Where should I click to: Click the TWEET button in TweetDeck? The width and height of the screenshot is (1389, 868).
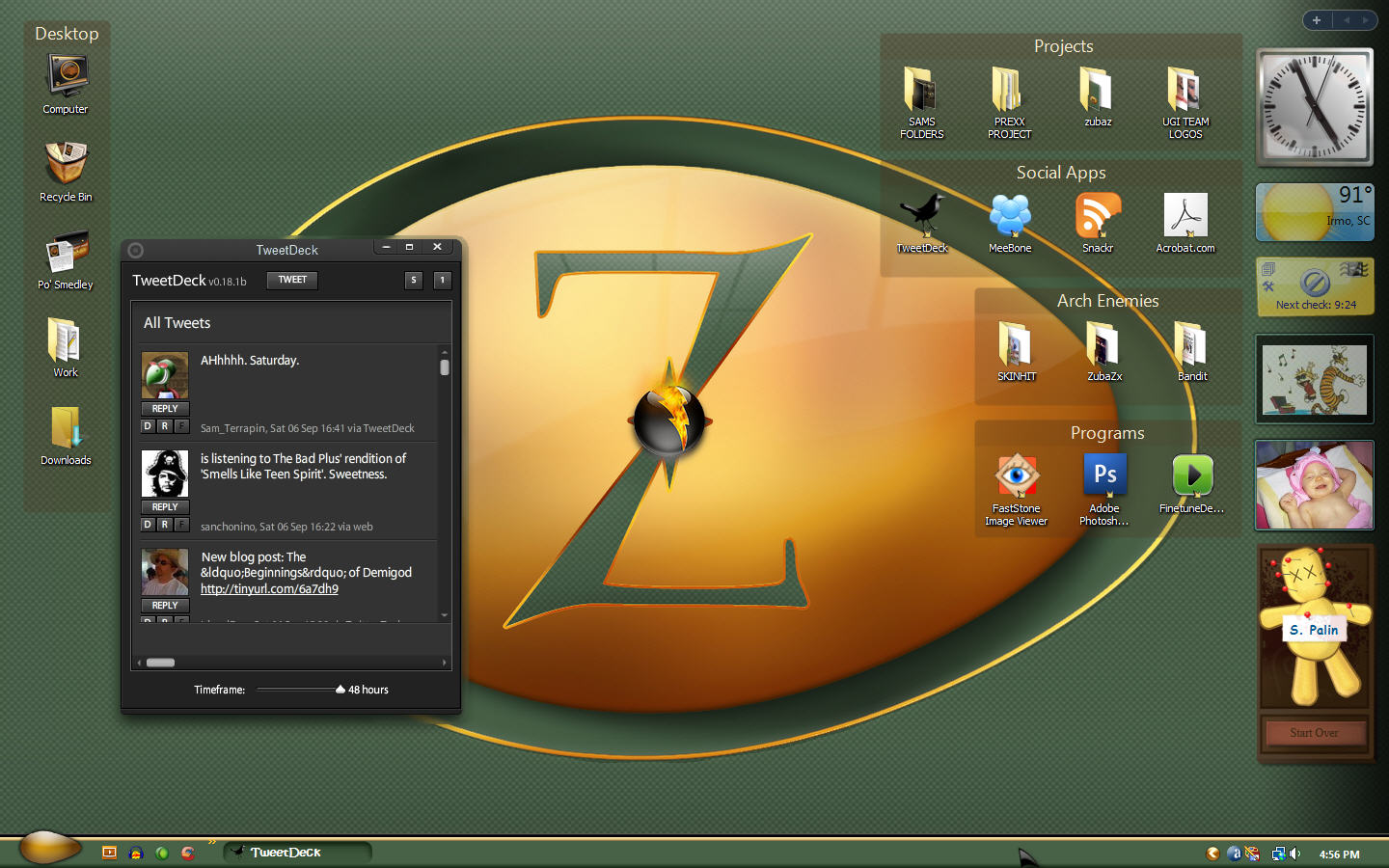tap(292, 280)
